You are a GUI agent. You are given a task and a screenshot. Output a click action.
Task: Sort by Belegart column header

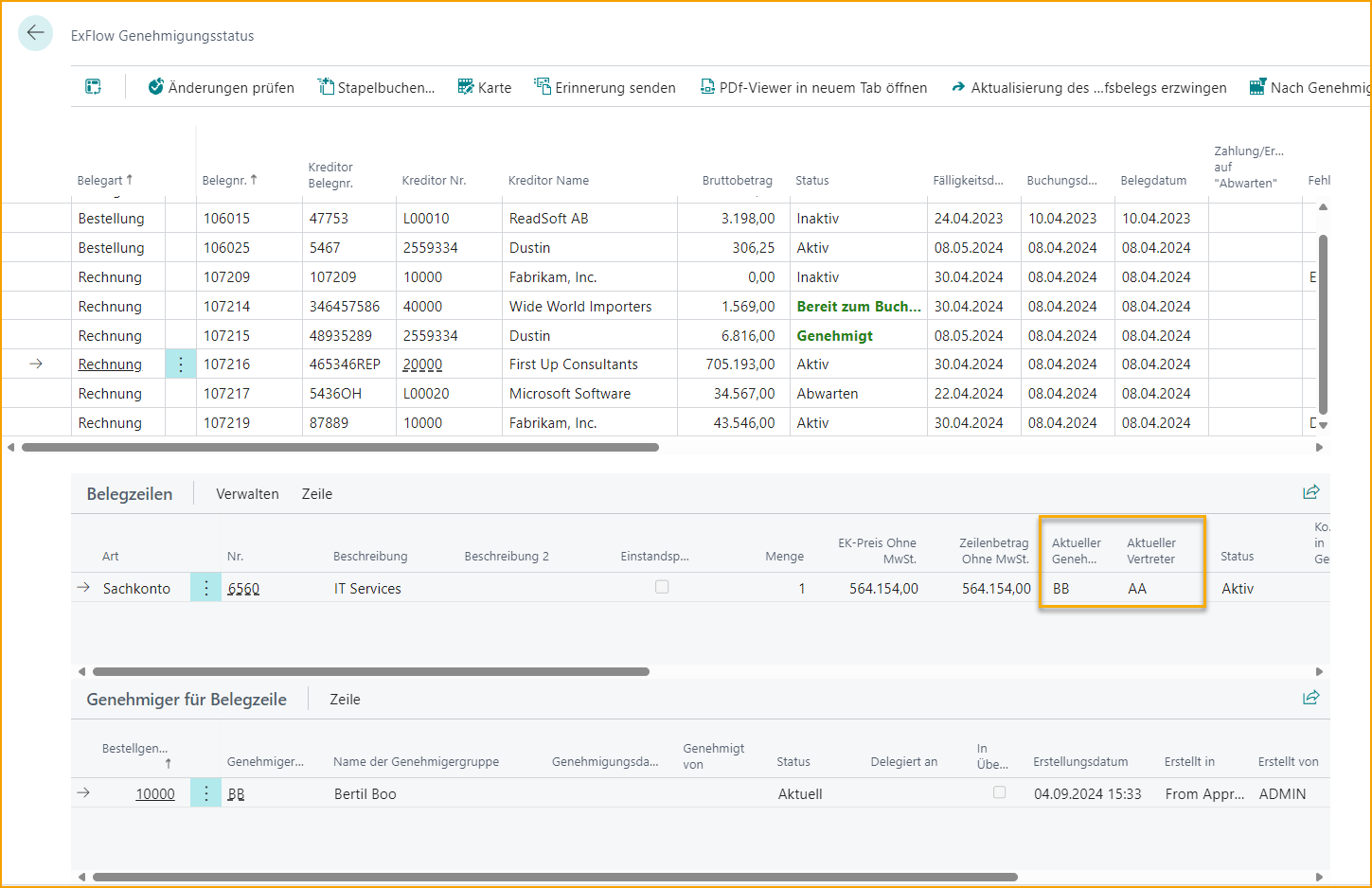point(105,180)
